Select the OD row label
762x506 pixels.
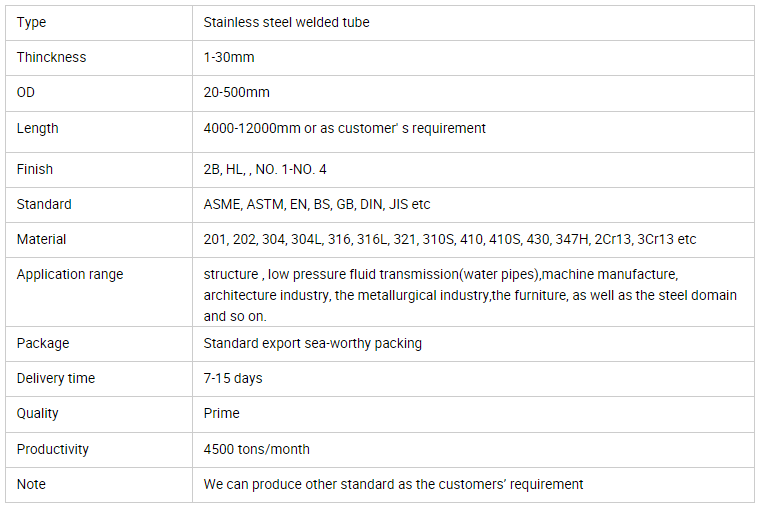pyautogui.click(x=26, y=92)
